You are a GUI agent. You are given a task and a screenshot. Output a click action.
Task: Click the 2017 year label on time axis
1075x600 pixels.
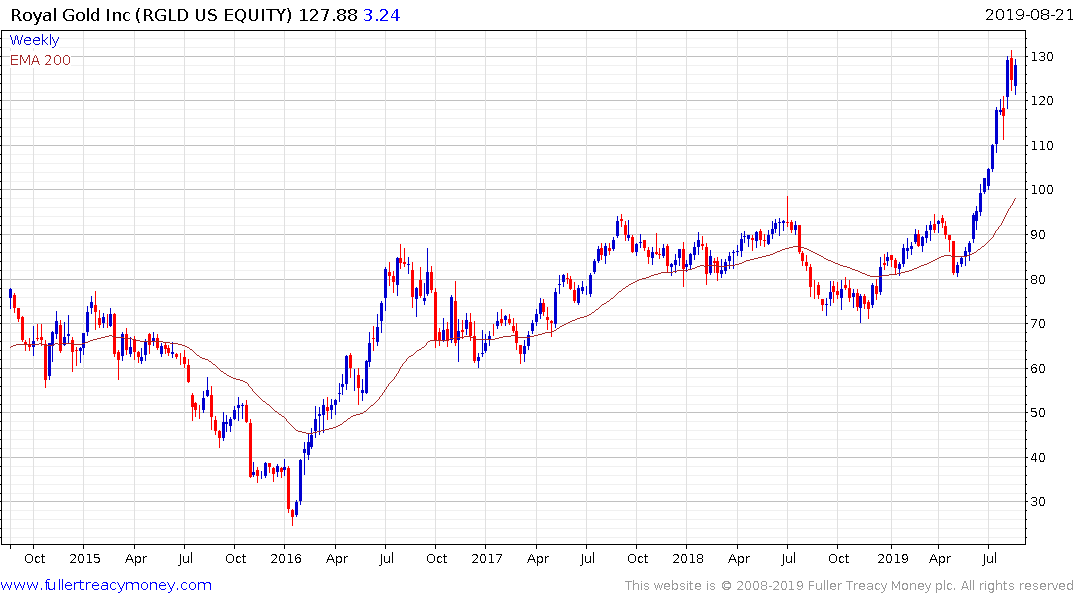[x=487, y=558]
